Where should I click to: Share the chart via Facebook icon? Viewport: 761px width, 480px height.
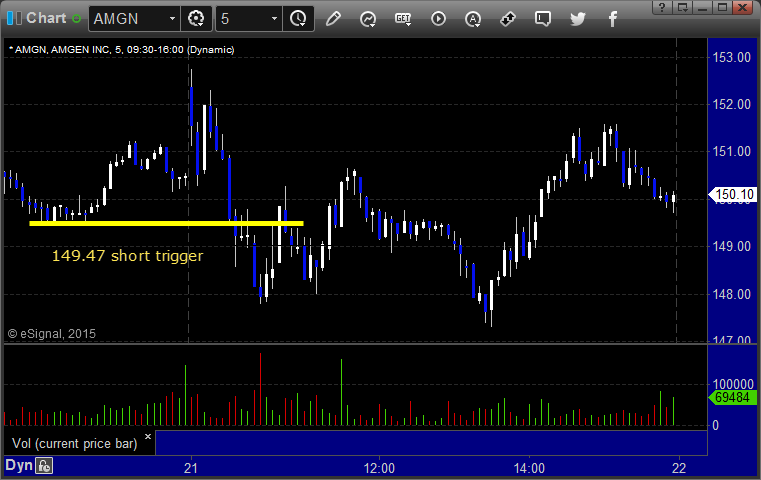(x=613, y=19)
